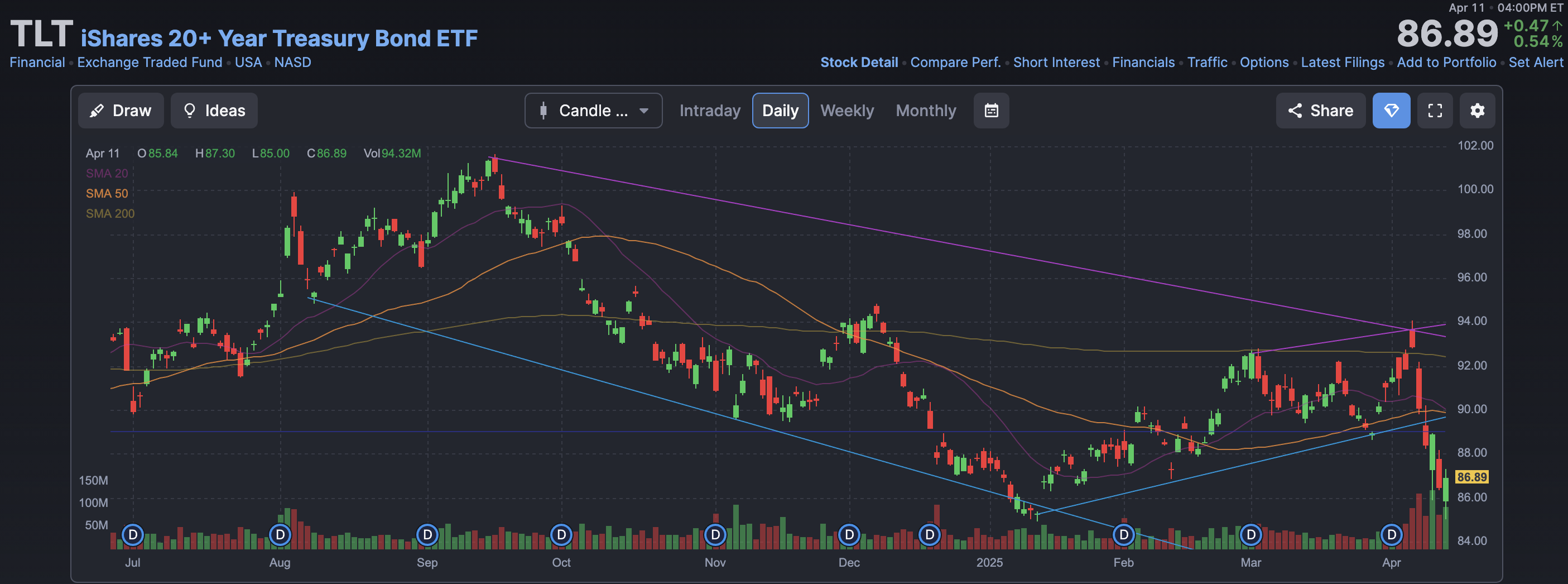
Task: Click the lightbulb icon in Ideas
Action: [190, 111]
